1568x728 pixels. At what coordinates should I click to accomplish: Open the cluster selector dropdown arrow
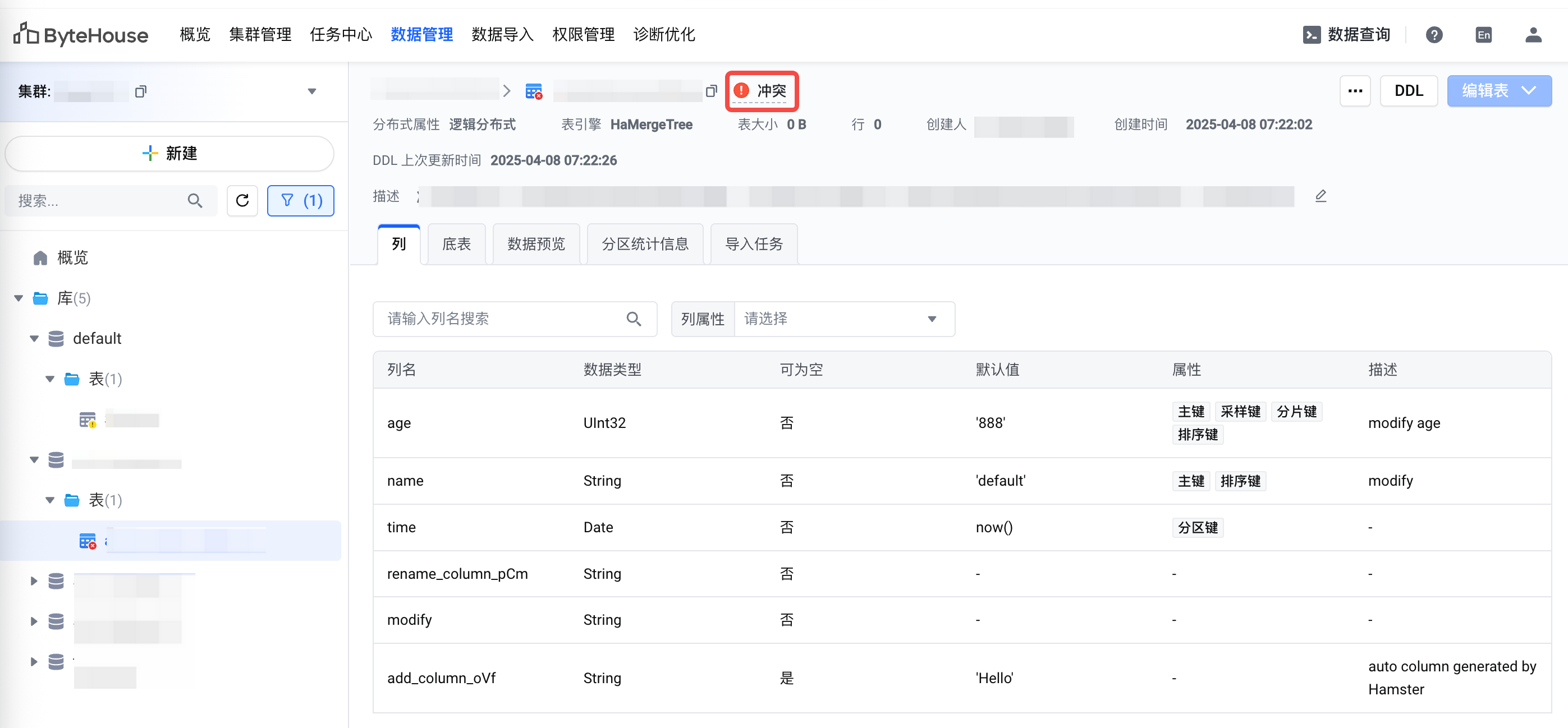coord(311,91)
